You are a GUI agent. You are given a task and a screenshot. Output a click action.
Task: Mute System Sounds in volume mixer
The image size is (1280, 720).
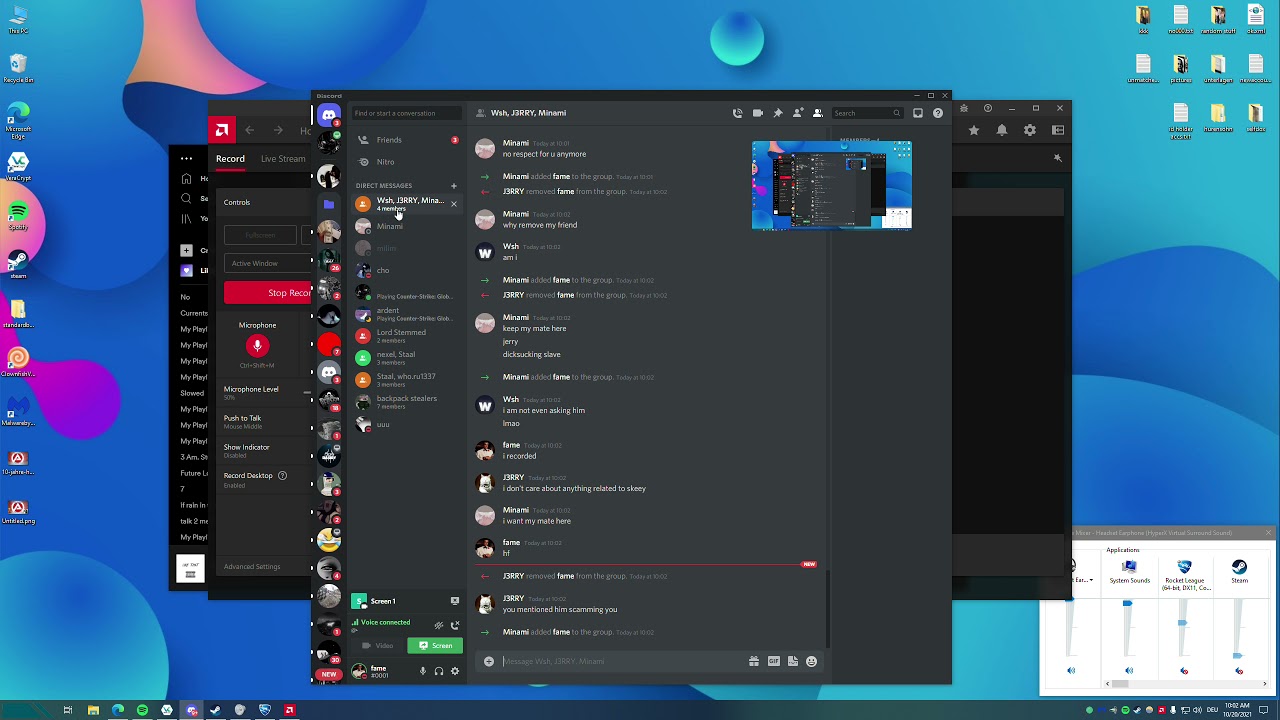click(1129, 671)
